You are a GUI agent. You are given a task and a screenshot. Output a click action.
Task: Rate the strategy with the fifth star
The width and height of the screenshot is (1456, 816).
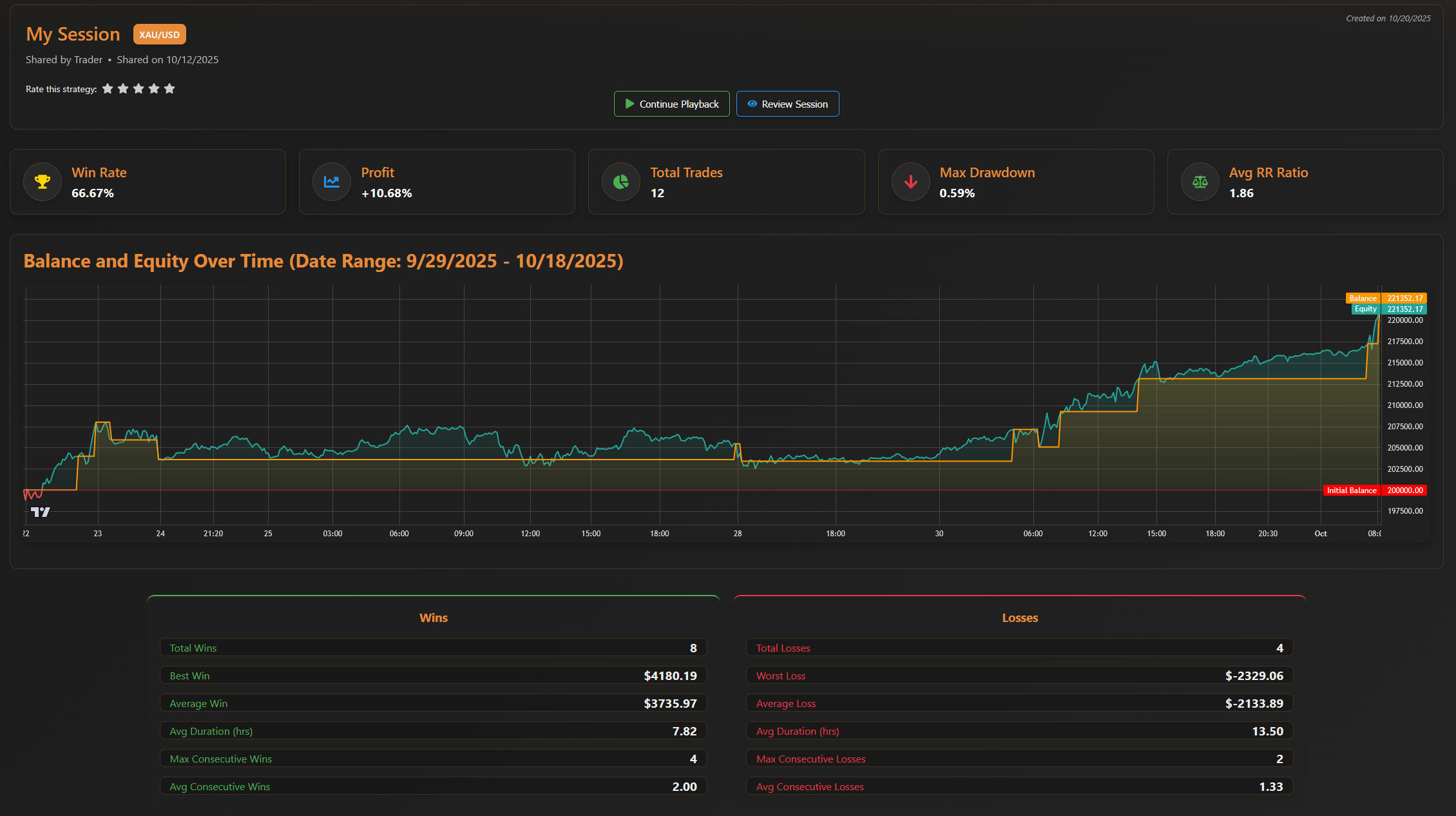[169, 88]
